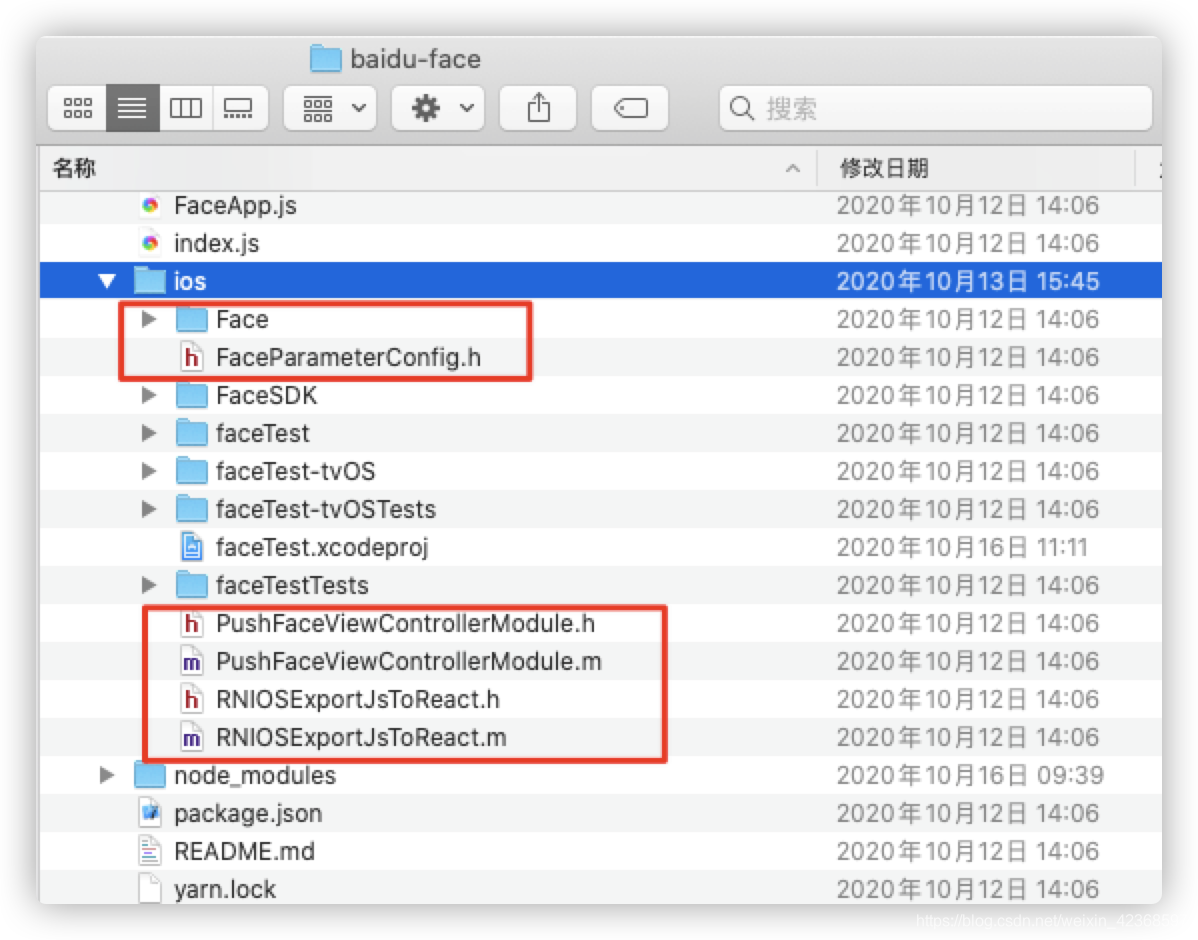Image resolution: width=1198 pixels, height=940 pixels.
Task: Expand the Face folder
Action: click(149, 319)
